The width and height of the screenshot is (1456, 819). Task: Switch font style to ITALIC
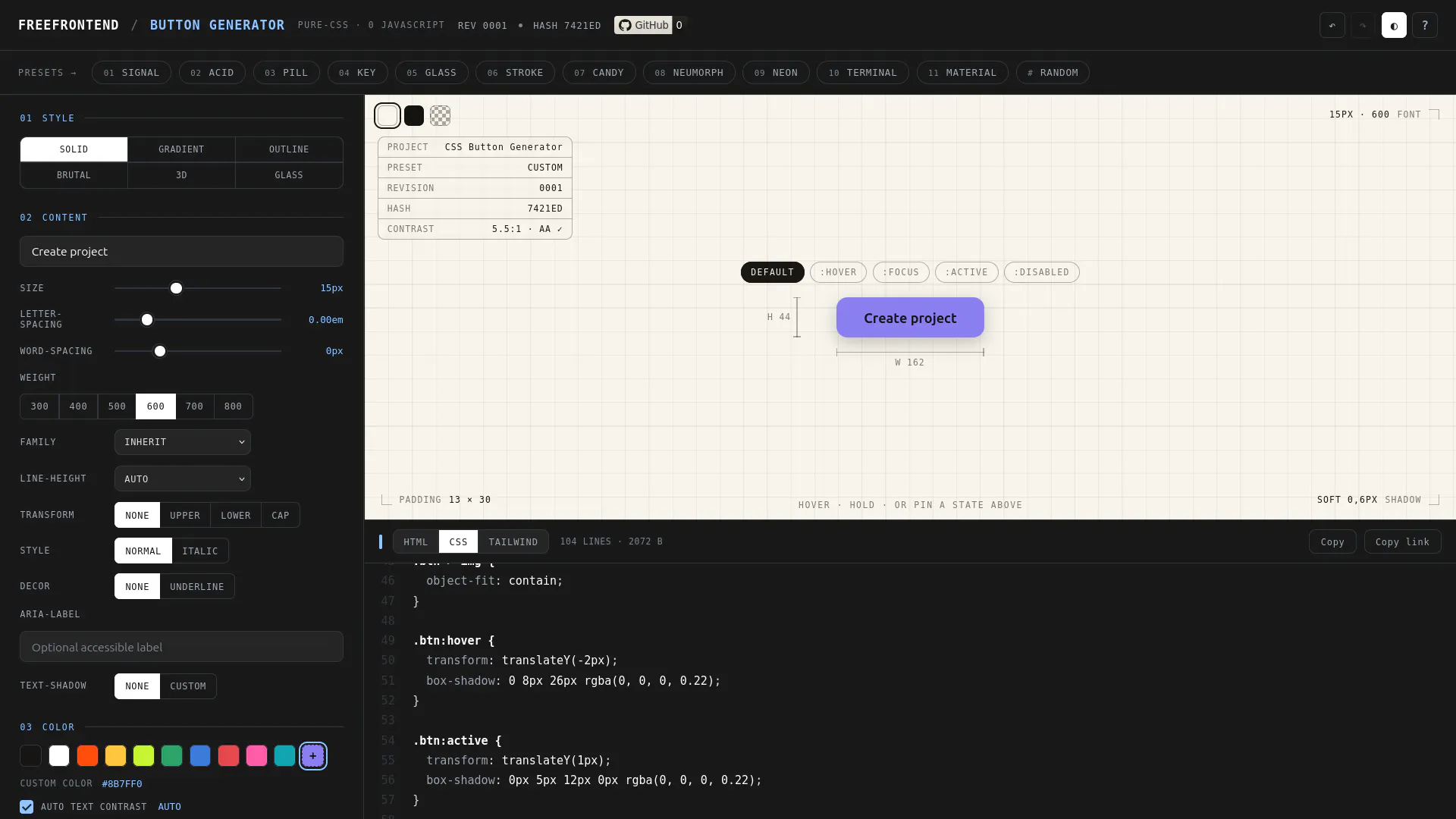pos(200,551)
